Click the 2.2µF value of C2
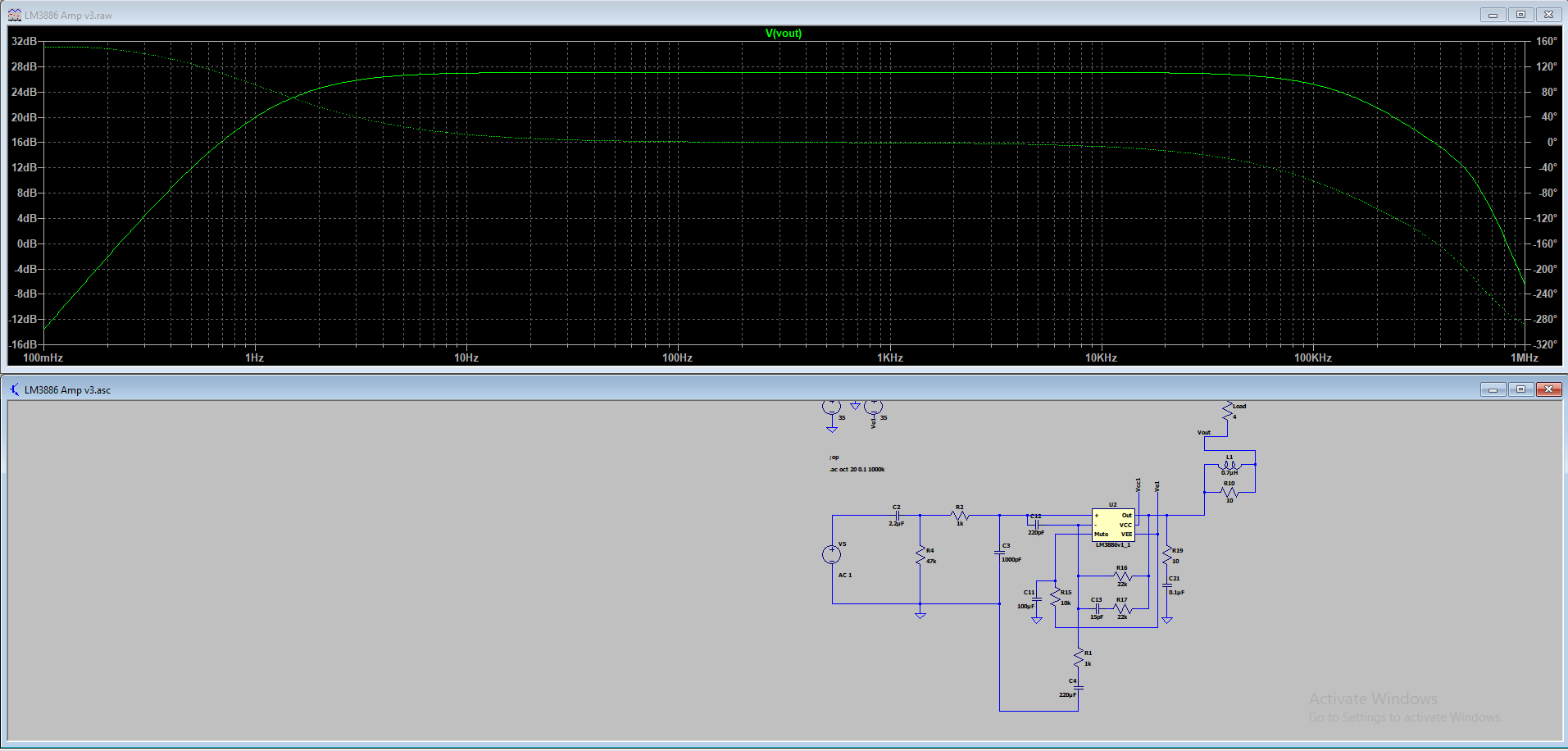 pyautogui.click(x=896, y=523)
